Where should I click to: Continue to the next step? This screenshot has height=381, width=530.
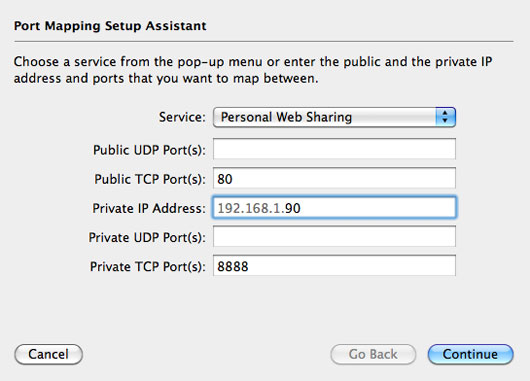pos(471,354)
